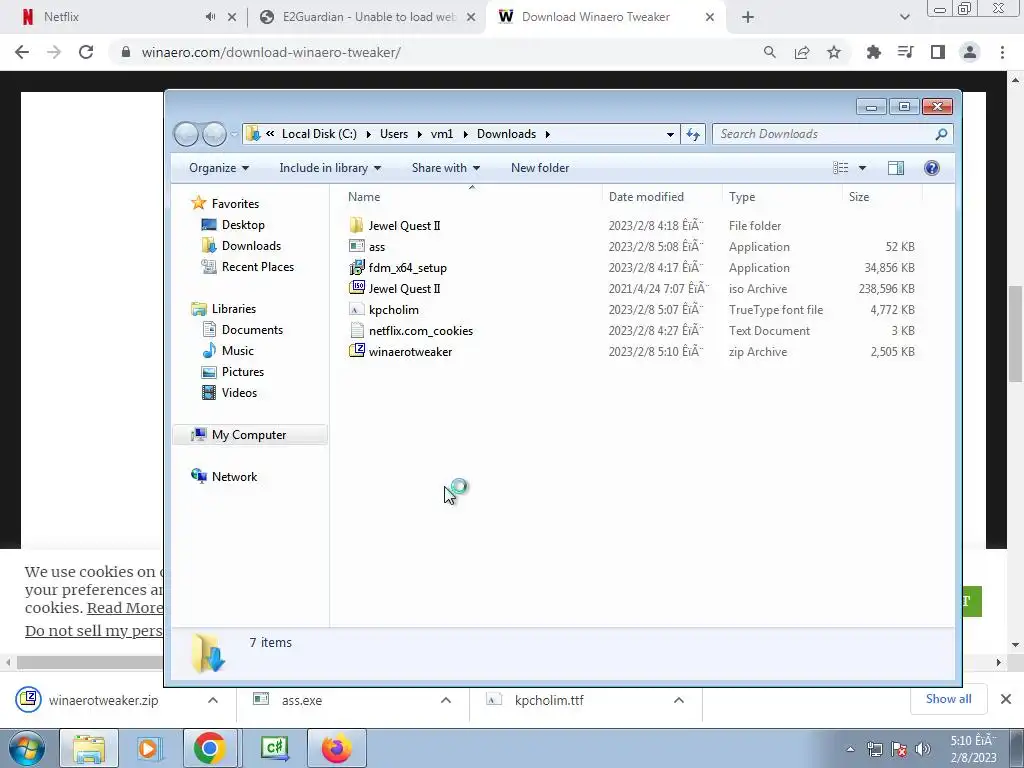This screenshot has height=768, width=1024.
Task: Click the Explorer forward navigation button
Action: pos(214,134)
